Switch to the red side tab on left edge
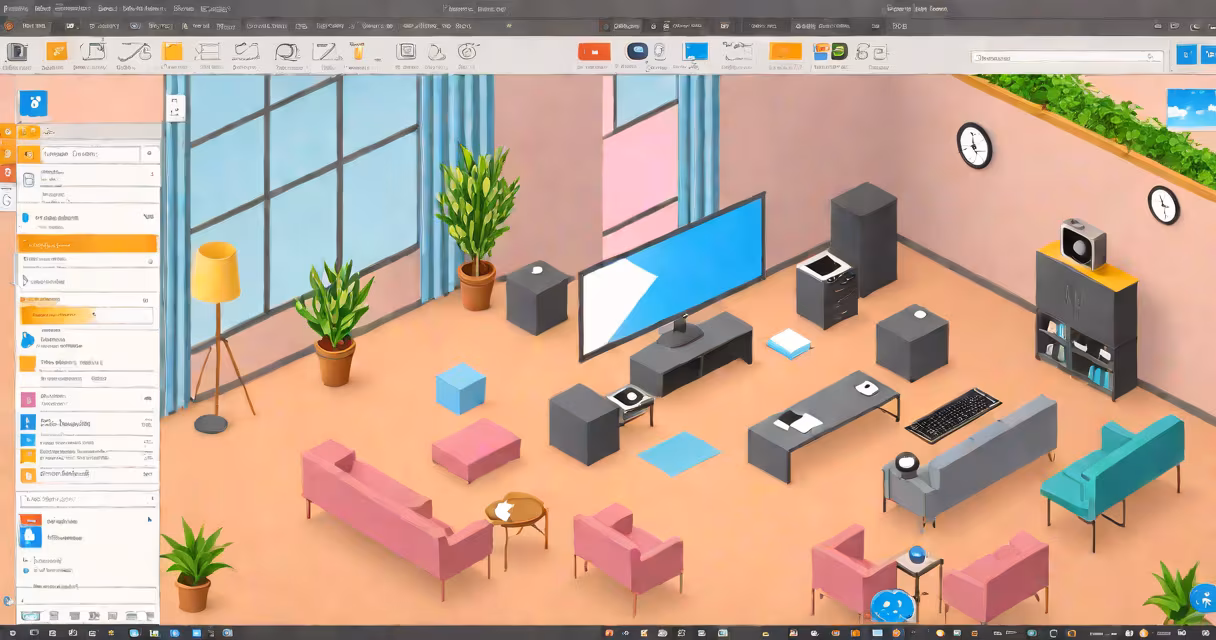The width and height of the screenshot is (1216, 640). 8,174
